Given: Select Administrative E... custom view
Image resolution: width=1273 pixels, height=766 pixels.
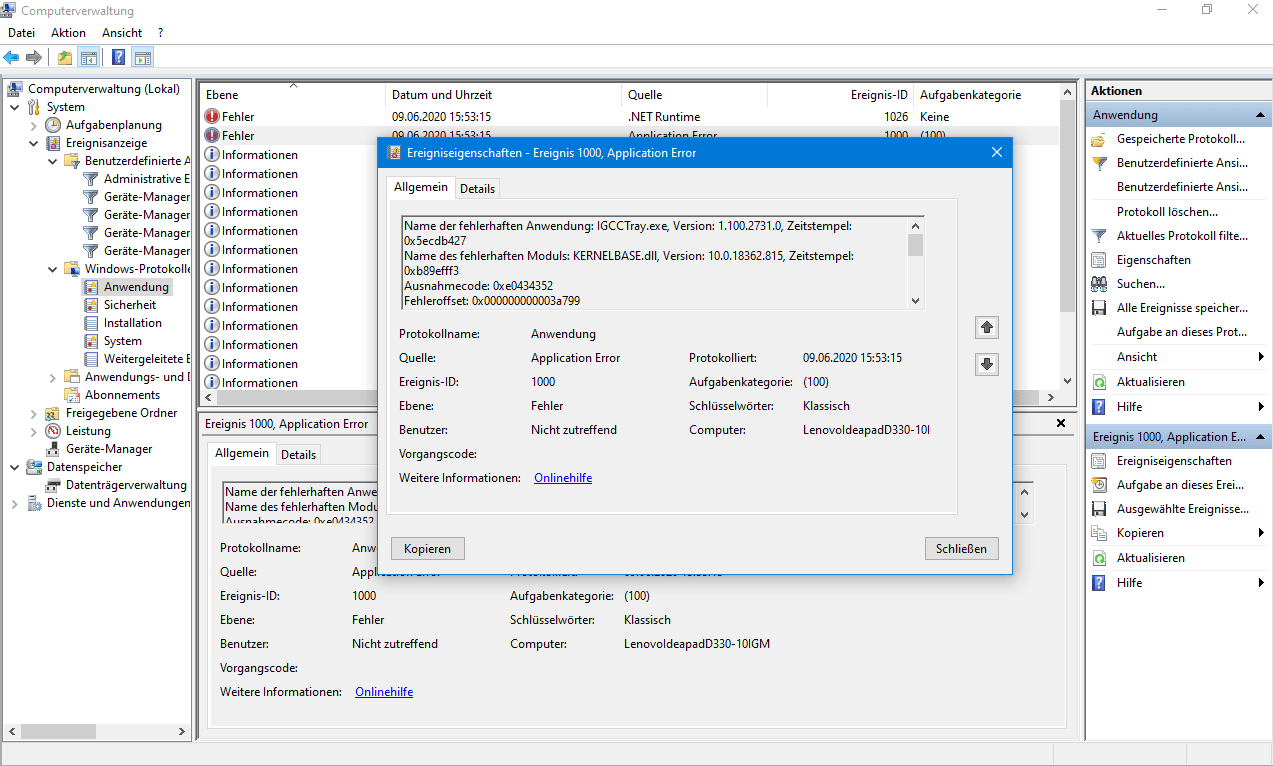Looking at the screenshot, I should (x=145, y=179).
